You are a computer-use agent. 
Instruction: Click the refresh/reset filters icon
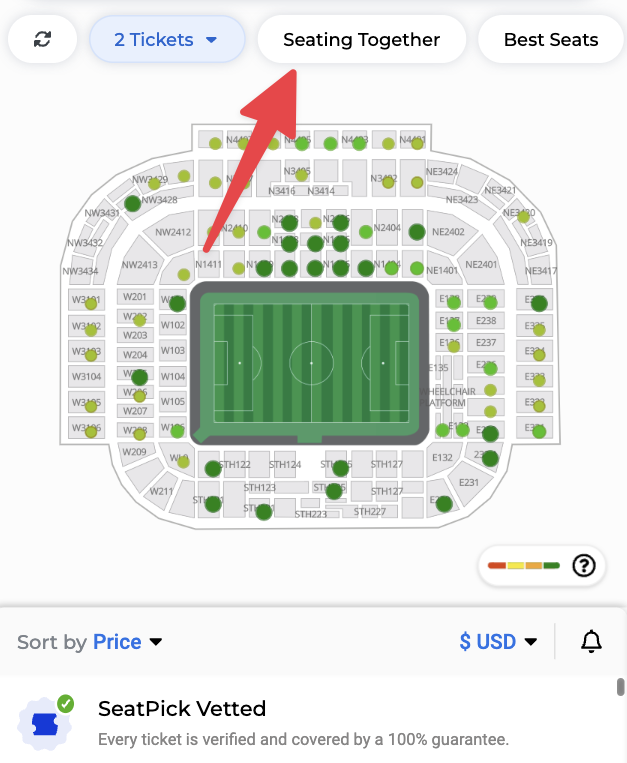42,39
